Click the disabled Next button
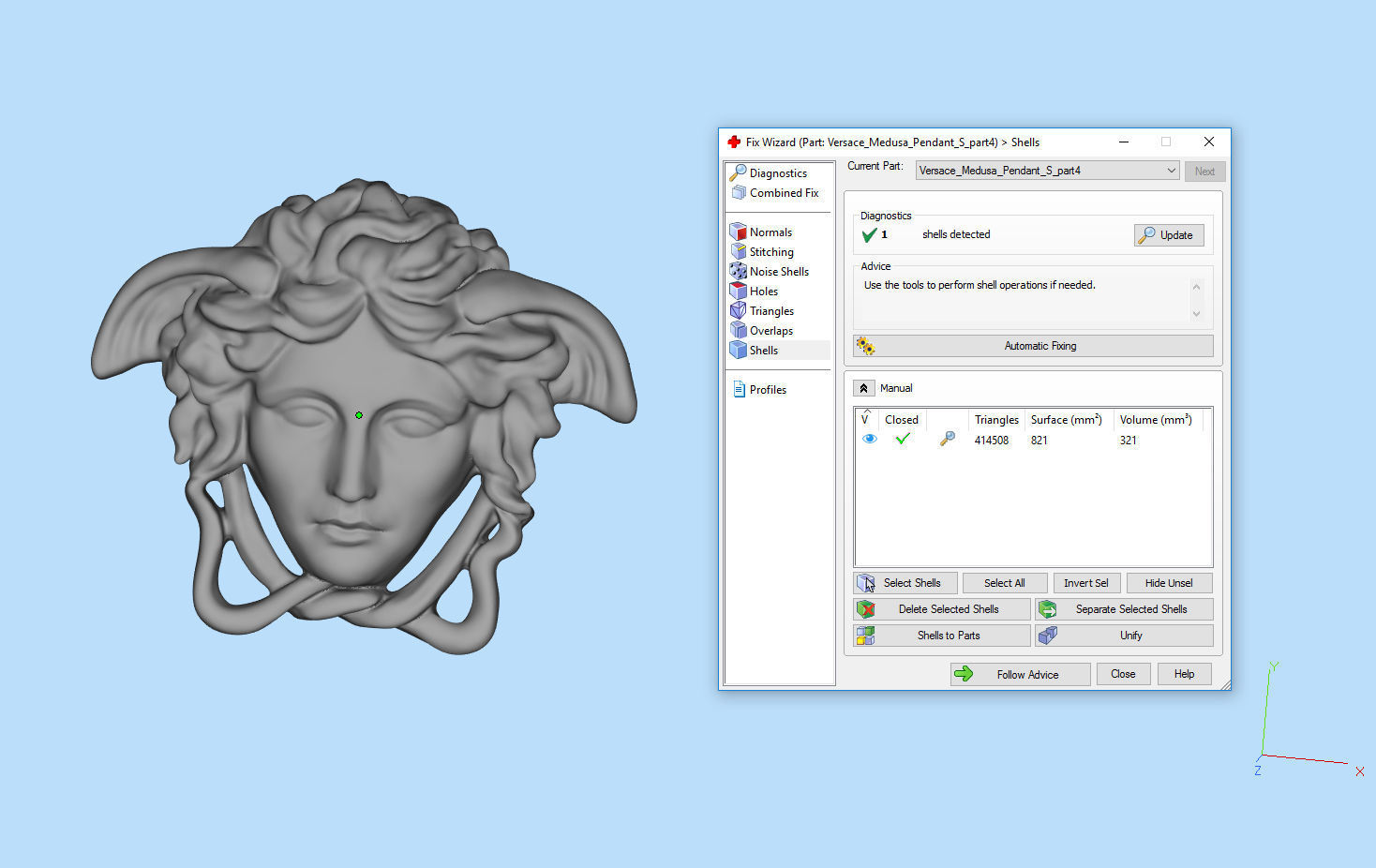The image size is (1376, 868). coord(1204,172)
